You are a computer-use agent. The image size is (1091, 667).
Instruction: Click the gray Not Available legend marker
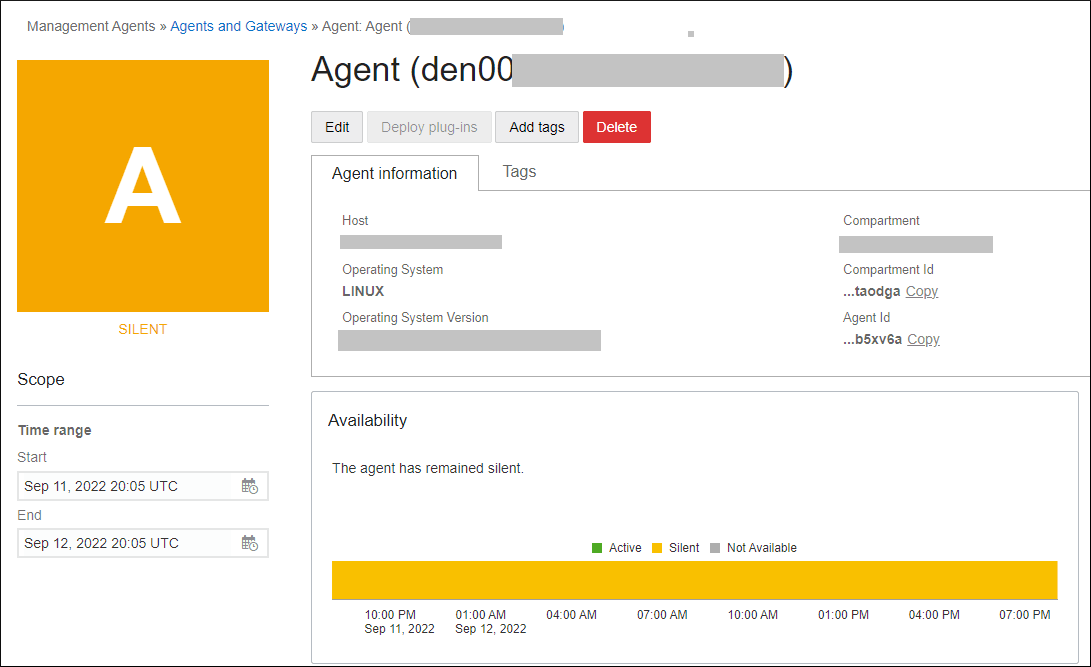[714, 547]
